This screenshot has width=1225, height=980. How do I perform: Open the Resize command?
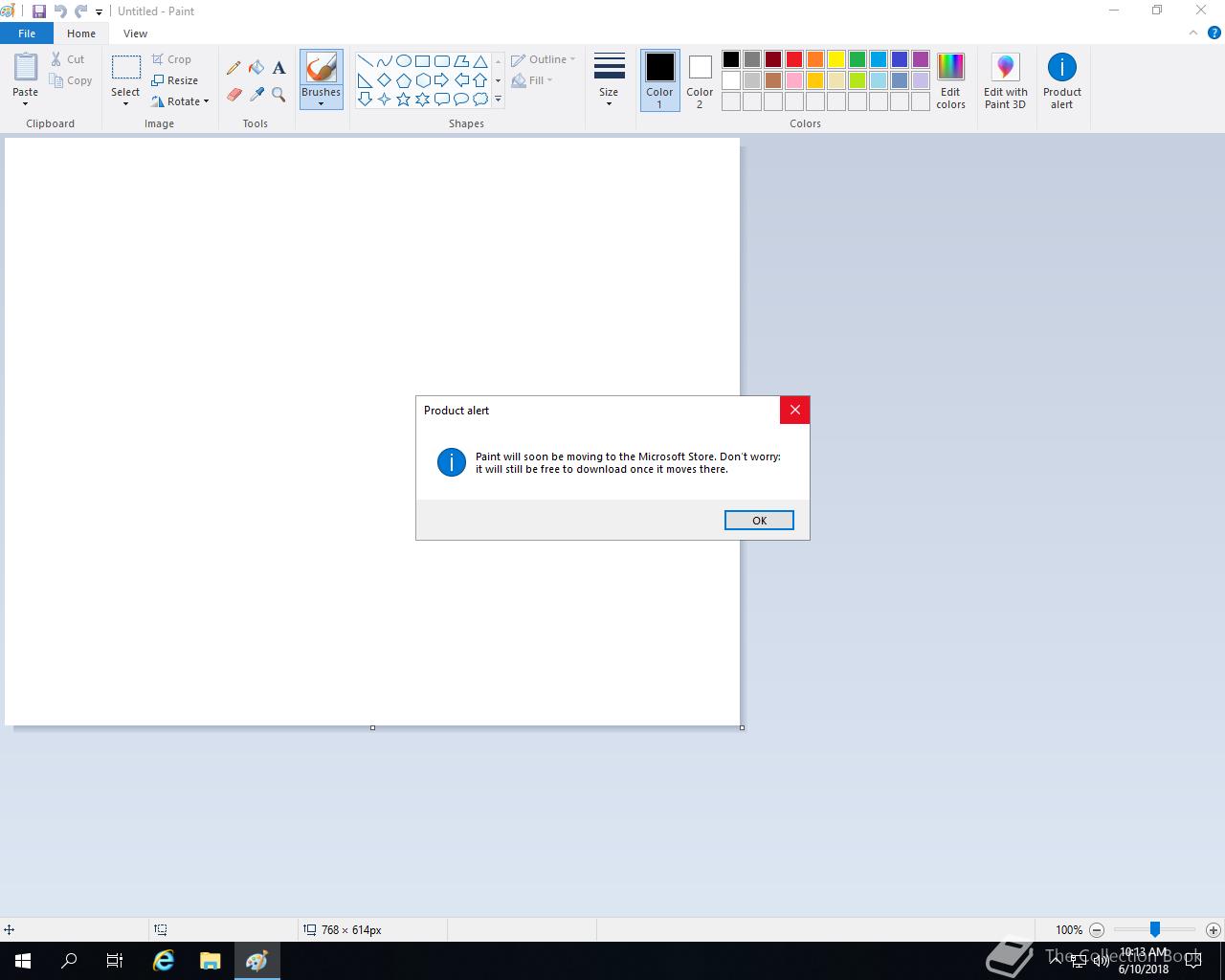pyautogui.click(x=174, y=80)
